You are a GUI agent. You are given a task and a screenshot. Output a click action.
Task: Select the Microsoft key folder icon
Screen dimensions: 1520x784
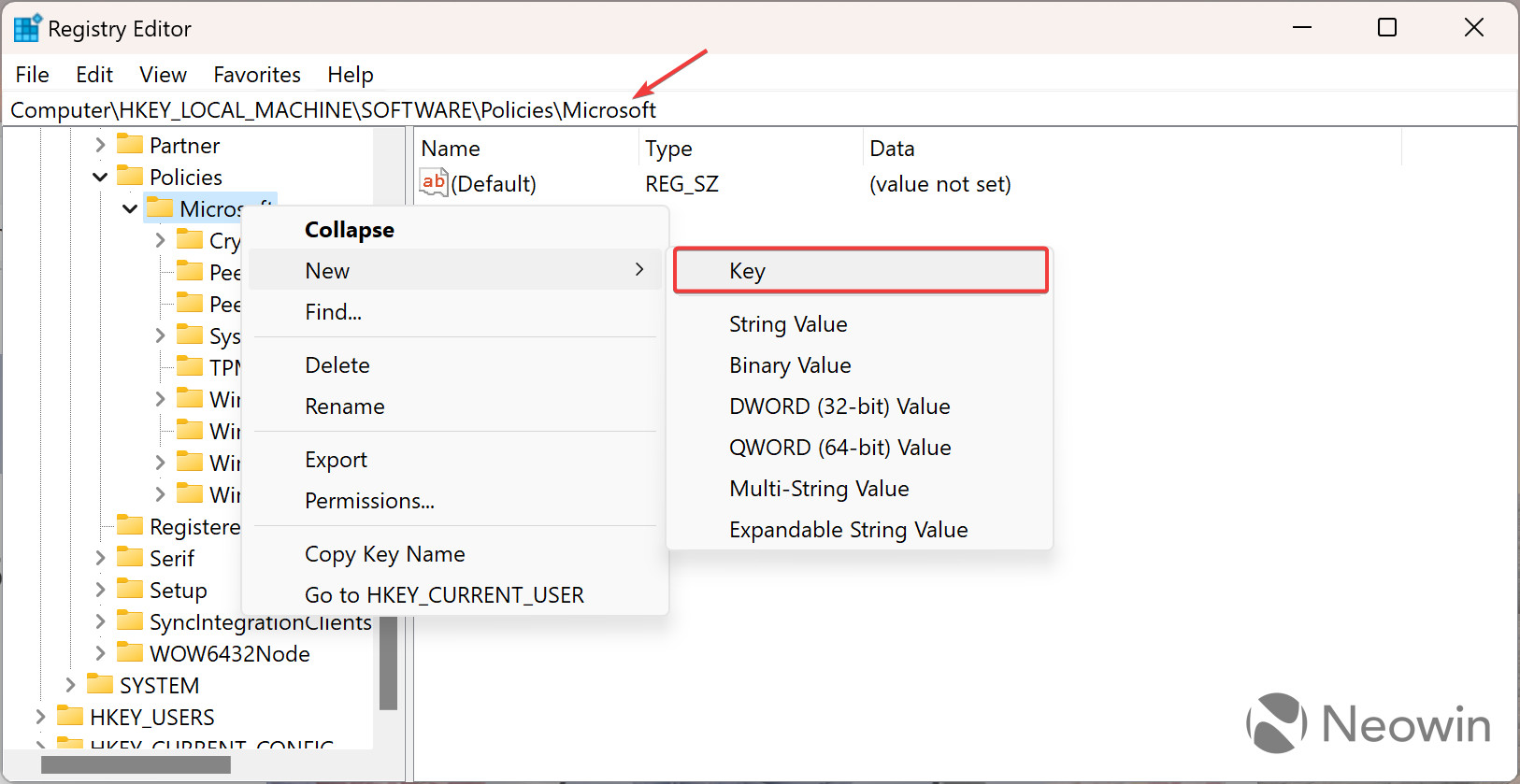click(x=160, y=207)
